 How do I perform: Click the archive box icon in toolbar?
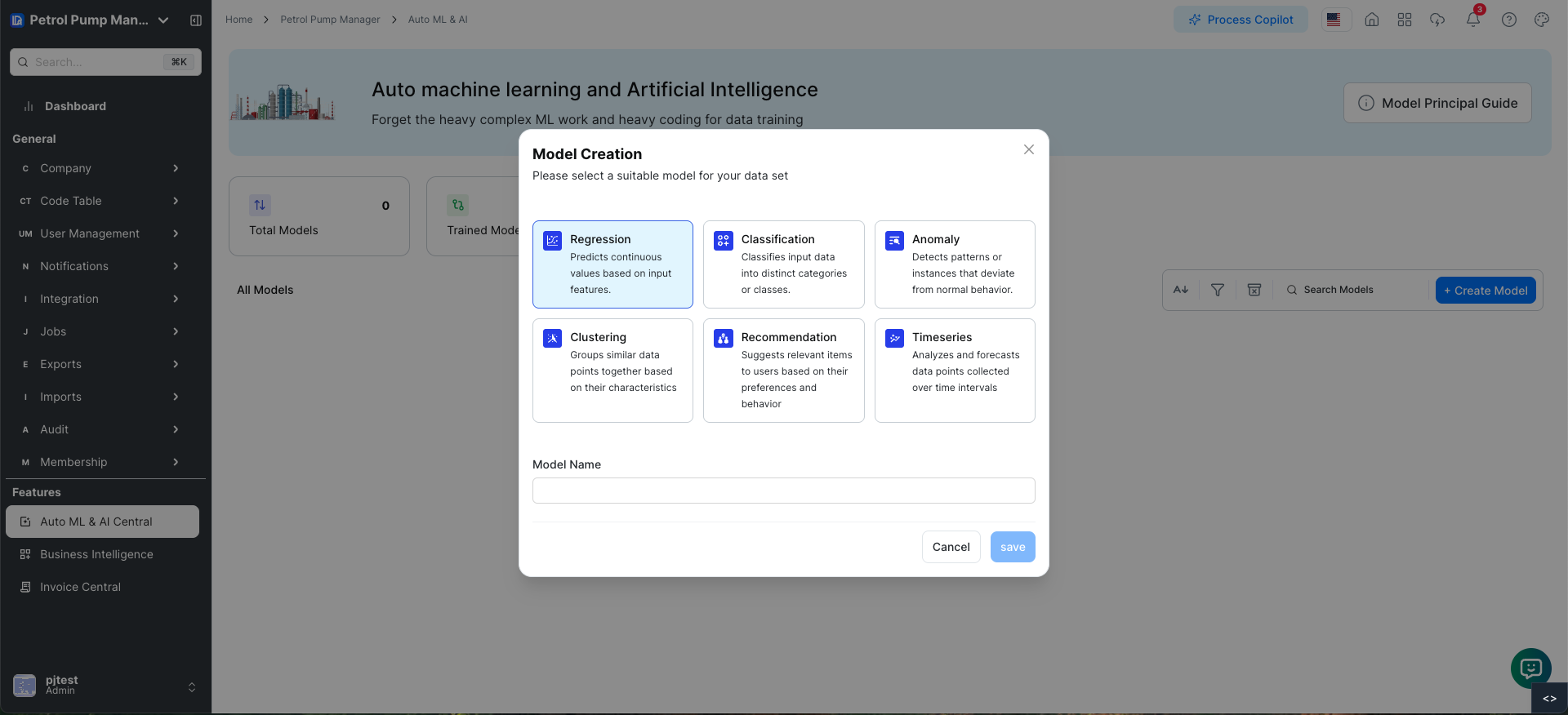[x=1254, y=290]
